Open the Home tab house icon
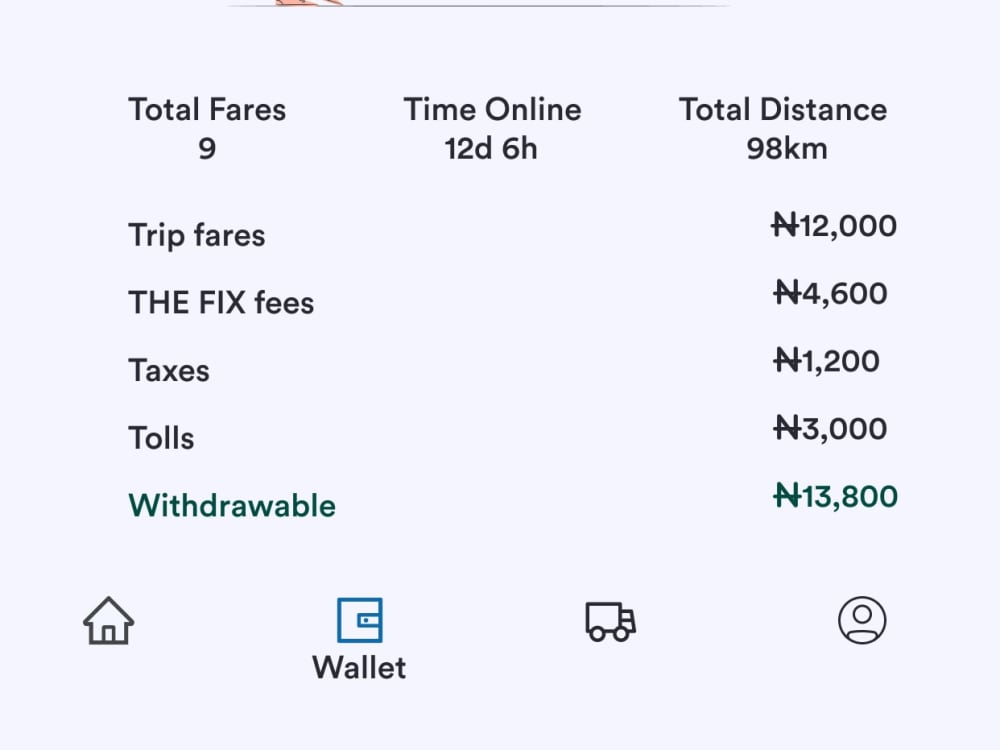 (x=108, y=621)
